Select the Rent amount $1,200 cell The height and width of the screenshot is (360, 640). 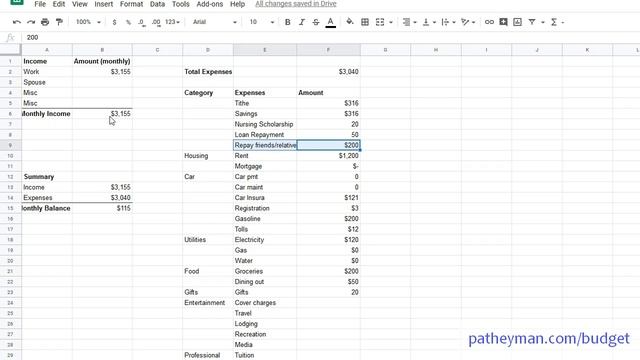pyautogui.click(x=329, y=156)
